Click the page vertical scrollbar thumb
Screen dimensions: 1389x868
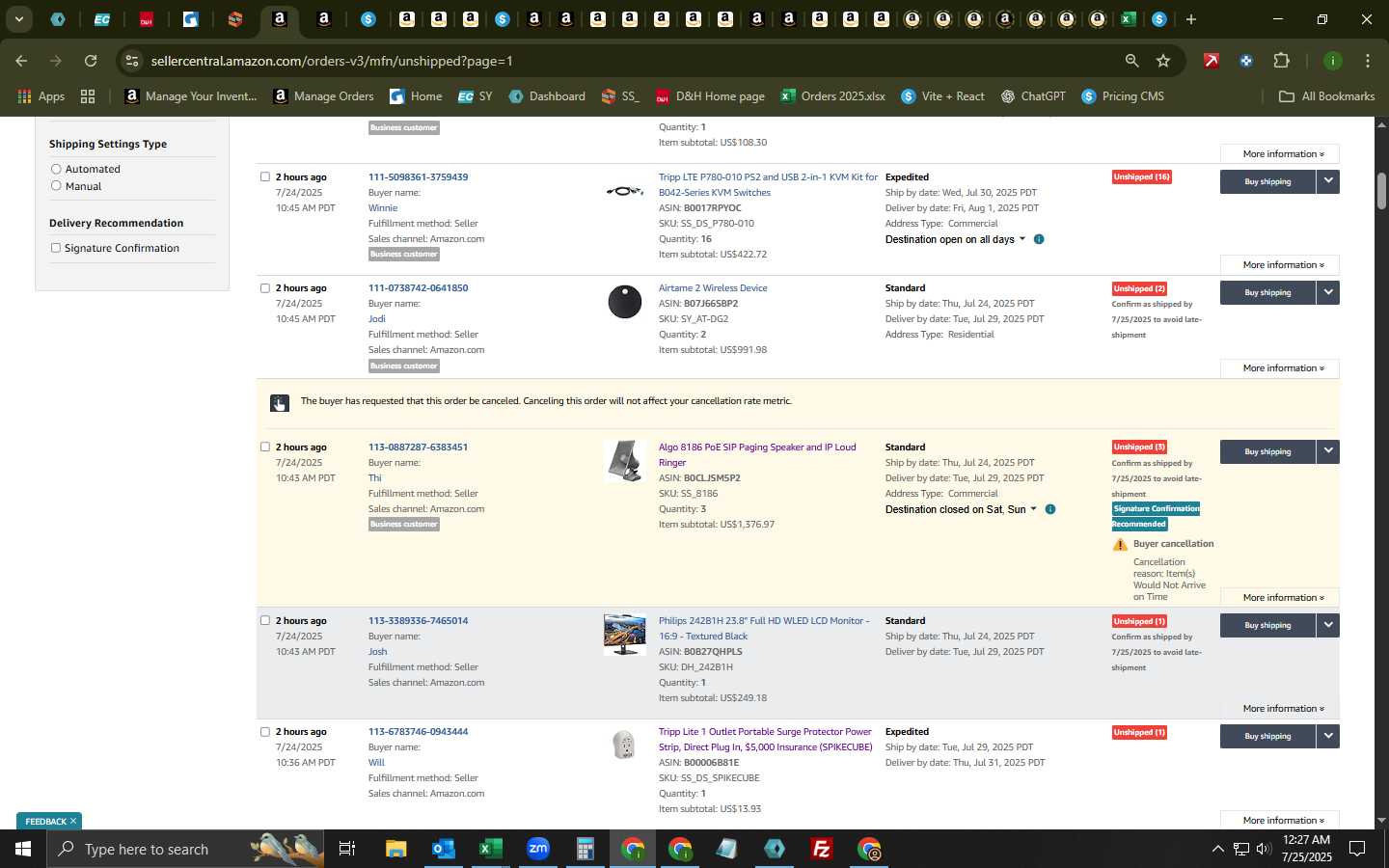coord(1381,191)
